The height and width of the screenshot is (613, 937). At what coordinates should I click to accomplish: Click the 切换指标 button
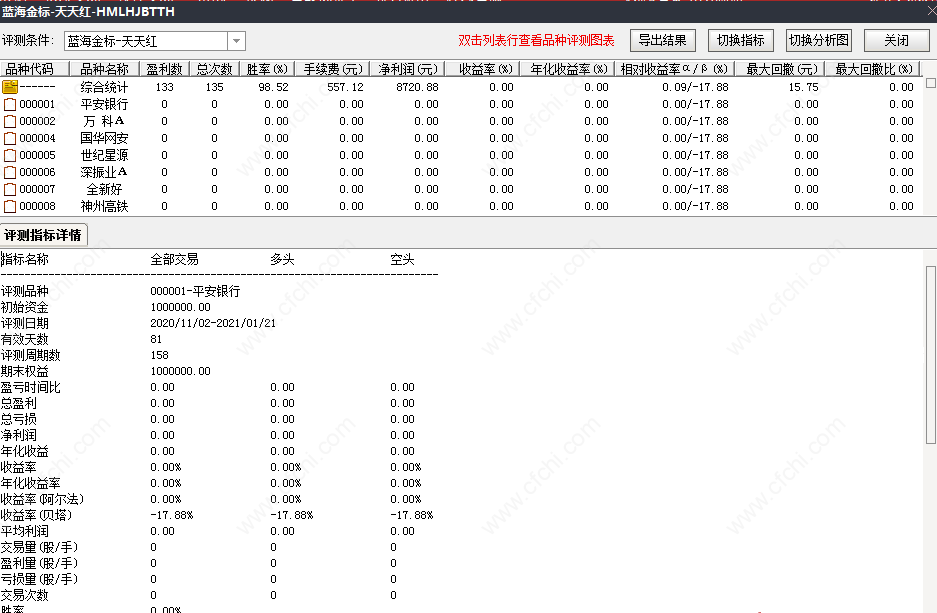740,41
